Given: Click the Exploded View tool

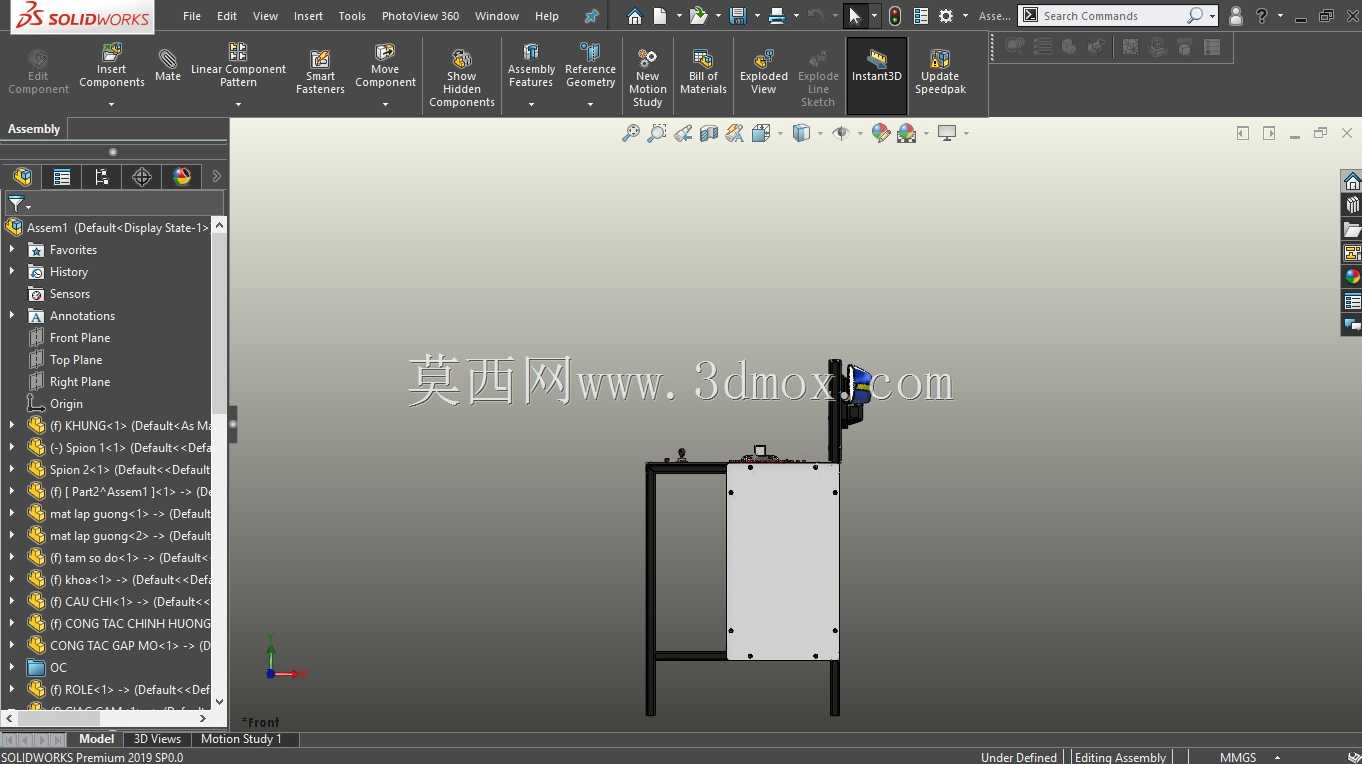Looking at the screenshot, I should (x=764, y=72).
